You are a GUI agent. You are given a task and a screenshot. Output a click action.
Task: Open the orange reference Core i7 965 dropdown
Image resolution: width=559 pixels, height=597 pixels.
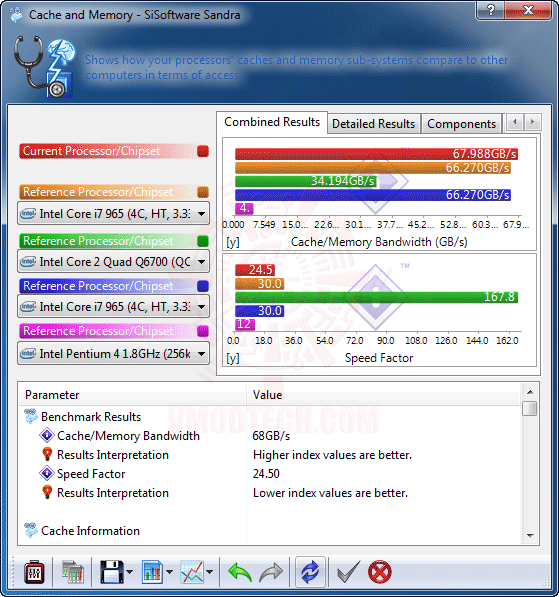pos(113,214)
